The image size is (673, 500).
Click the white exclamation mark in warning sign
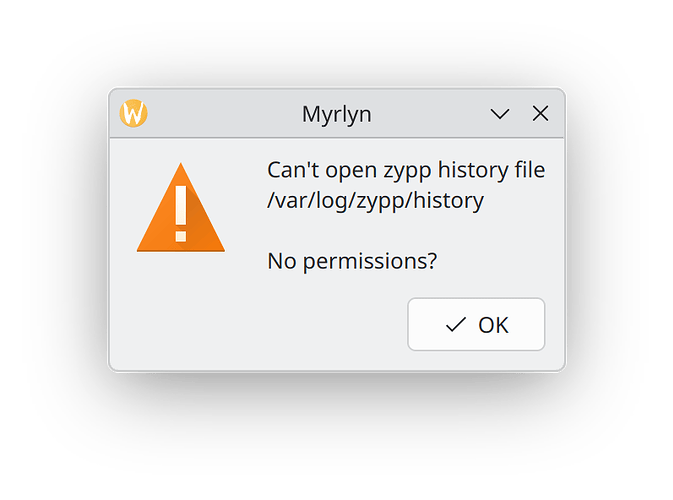click(x=181, y=212)
